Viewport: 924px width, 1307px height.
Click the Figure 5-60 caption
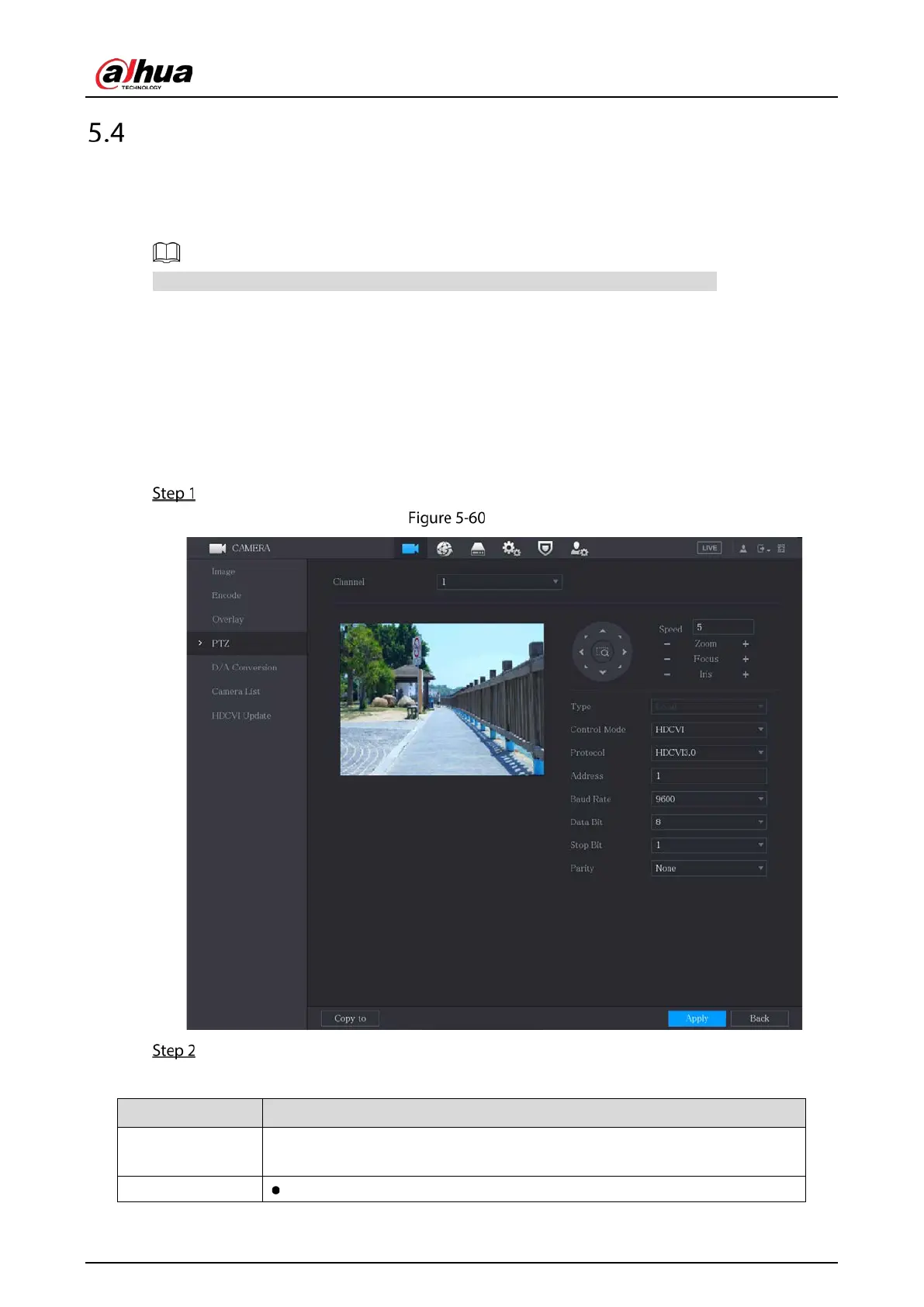447,518
